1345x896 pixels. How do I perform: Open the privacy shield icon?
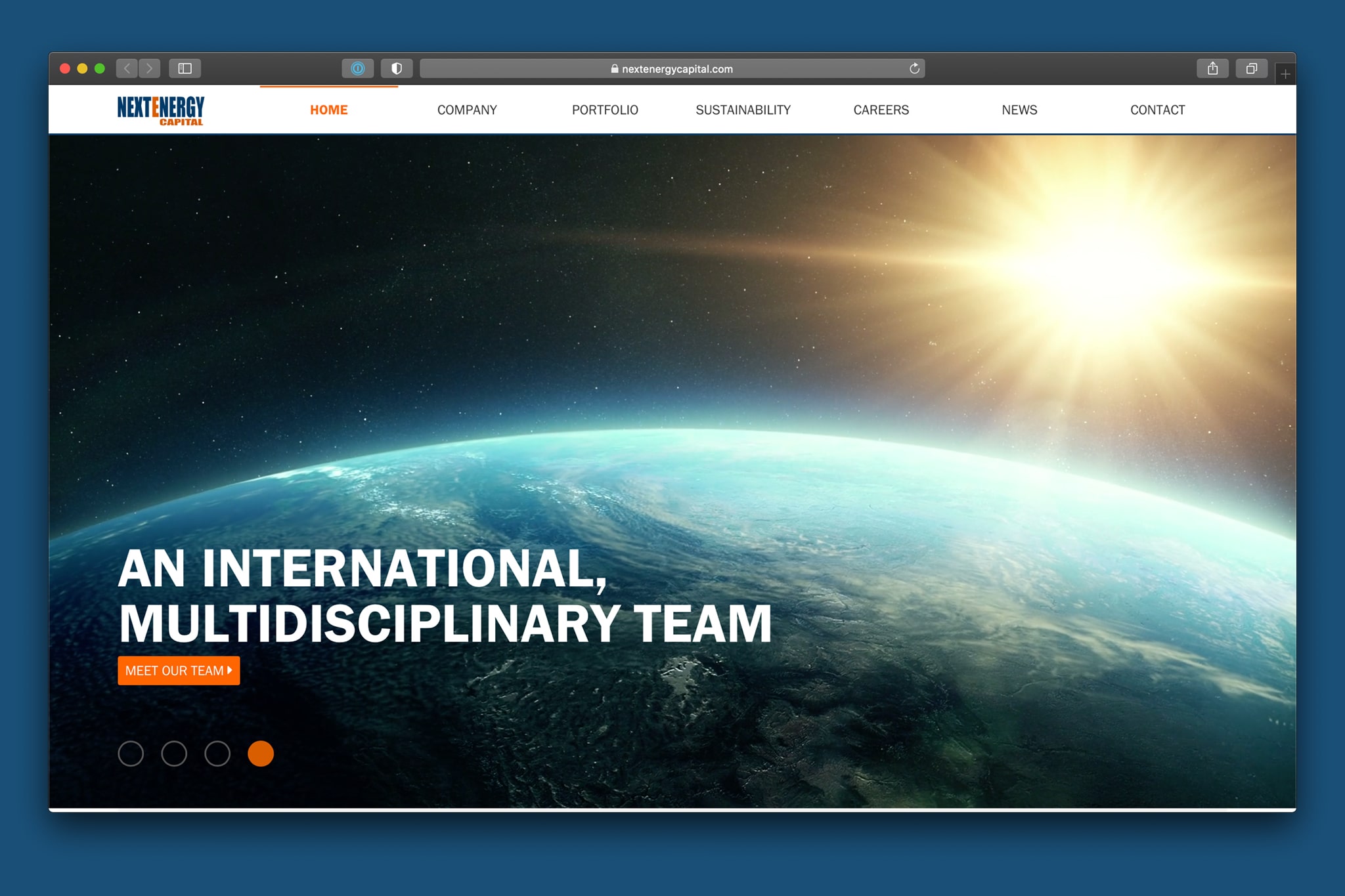[397, 68]
